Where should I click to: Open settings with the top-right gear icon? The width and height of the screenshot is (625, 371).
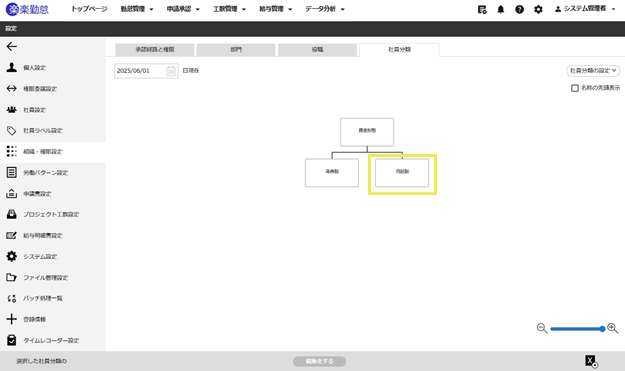point(538,10)
